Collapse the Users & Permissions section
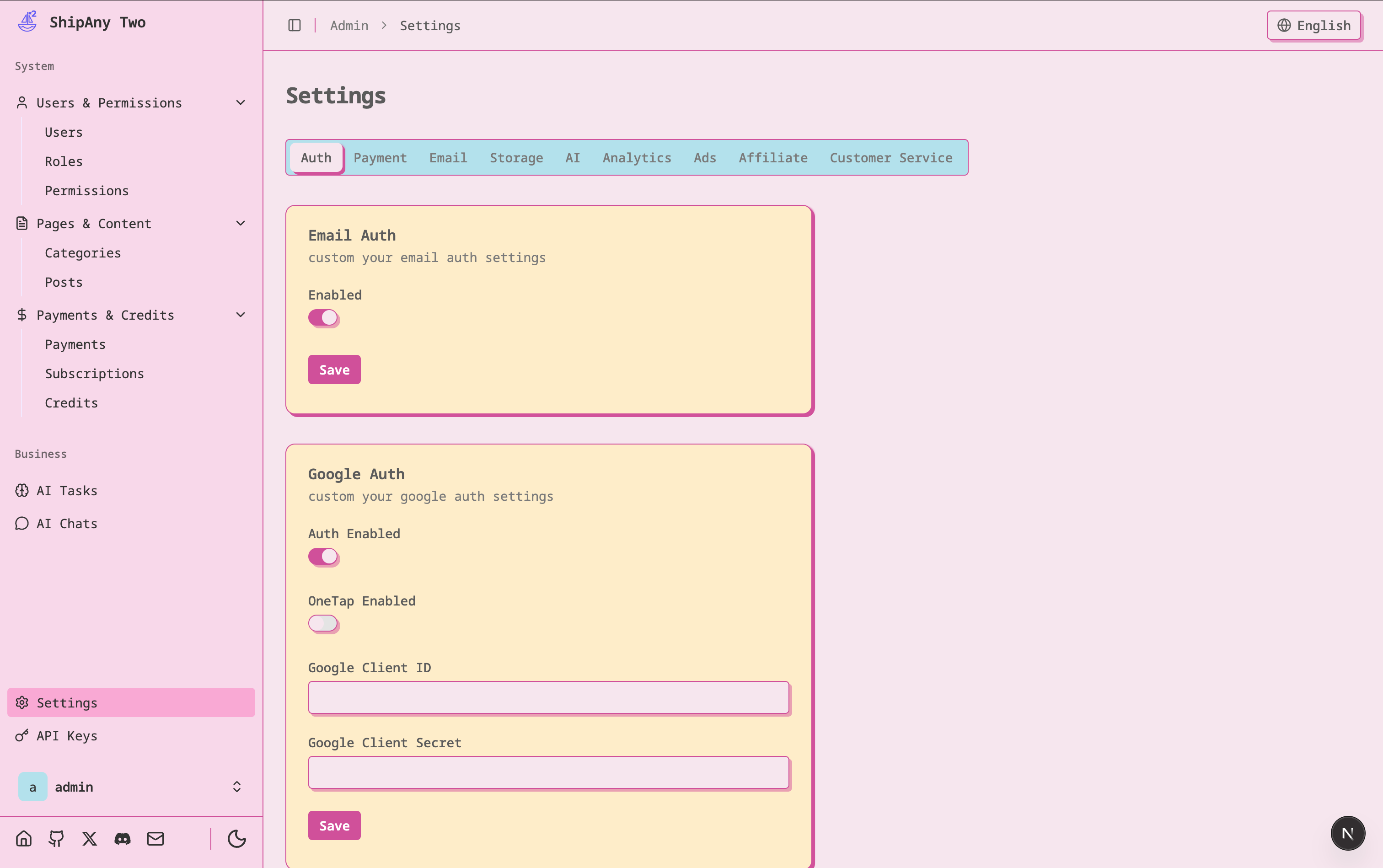The image size is (1383, 868). coord(241,103)
